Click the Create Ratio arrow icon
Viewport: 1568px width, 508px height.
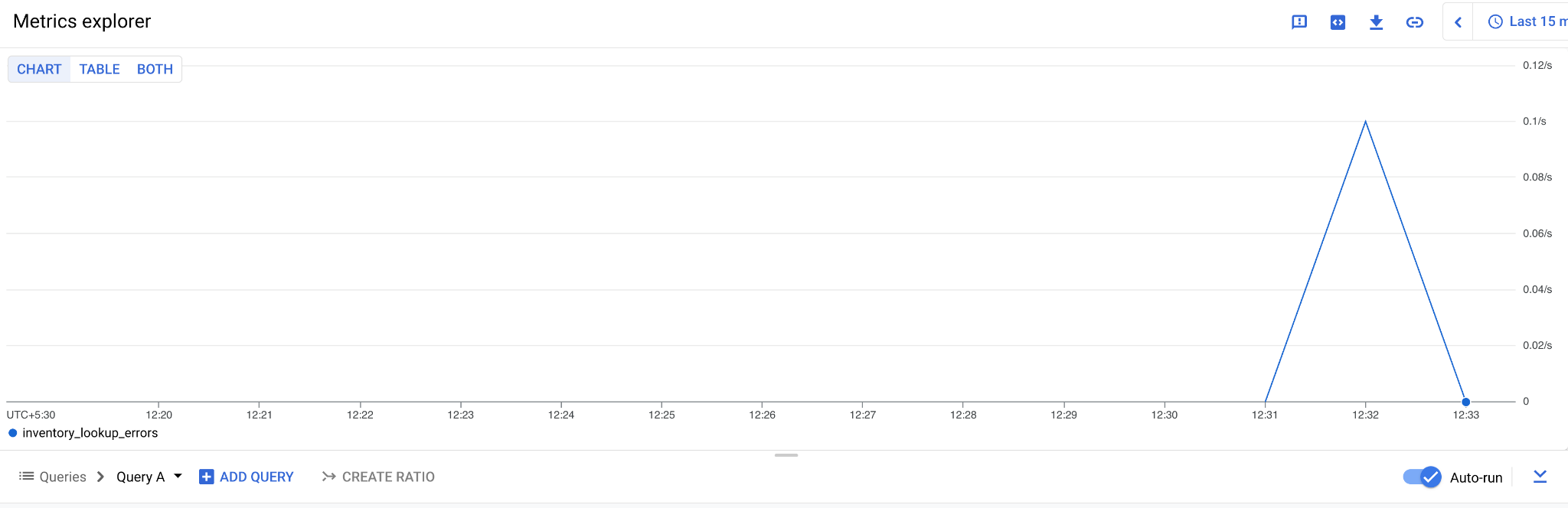(329, 477)
